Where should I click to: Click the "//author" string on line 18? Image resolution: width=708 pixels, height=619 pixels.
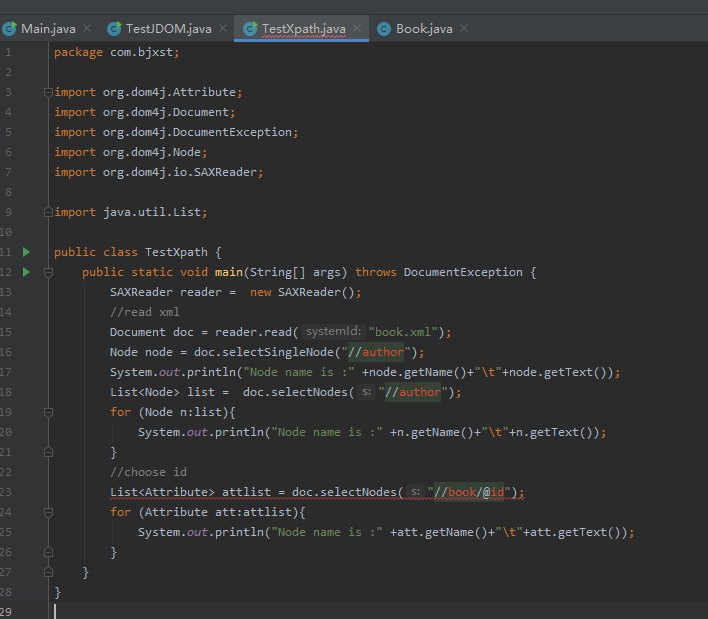click(x=413, y=392)
